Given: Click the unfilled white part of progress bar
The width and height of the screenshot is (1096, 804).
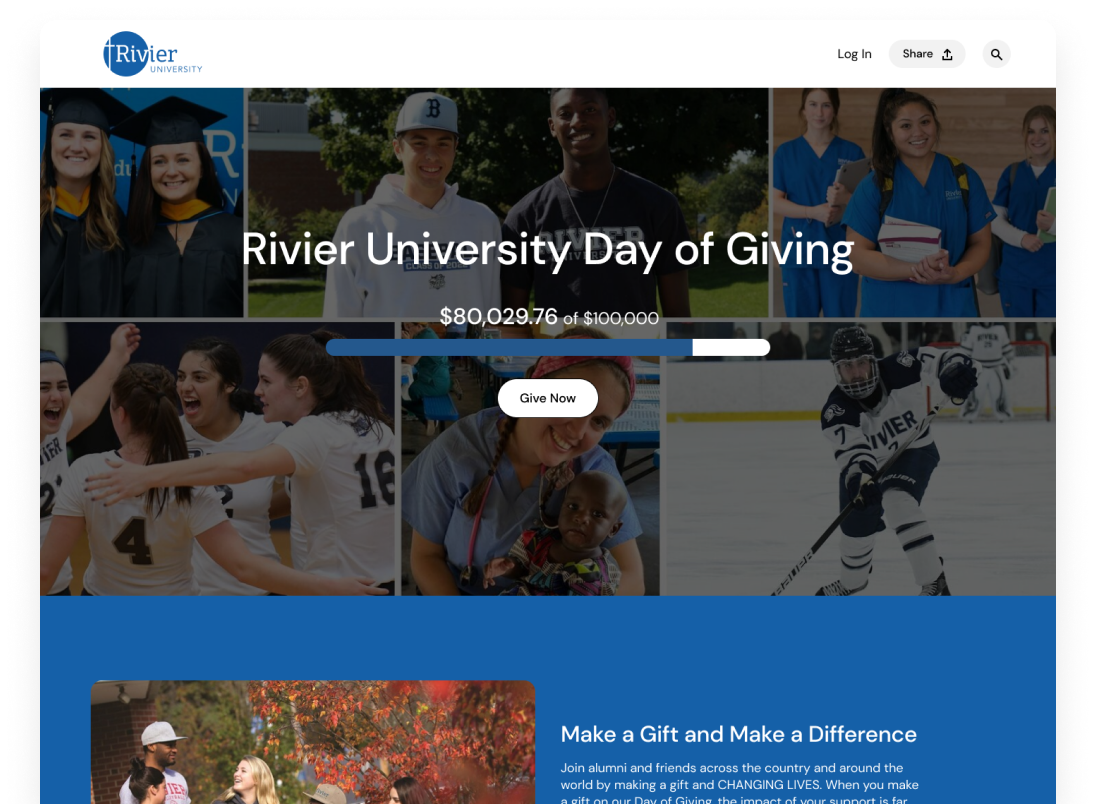Looking at the screenshot, I should (x=731, y=347).
